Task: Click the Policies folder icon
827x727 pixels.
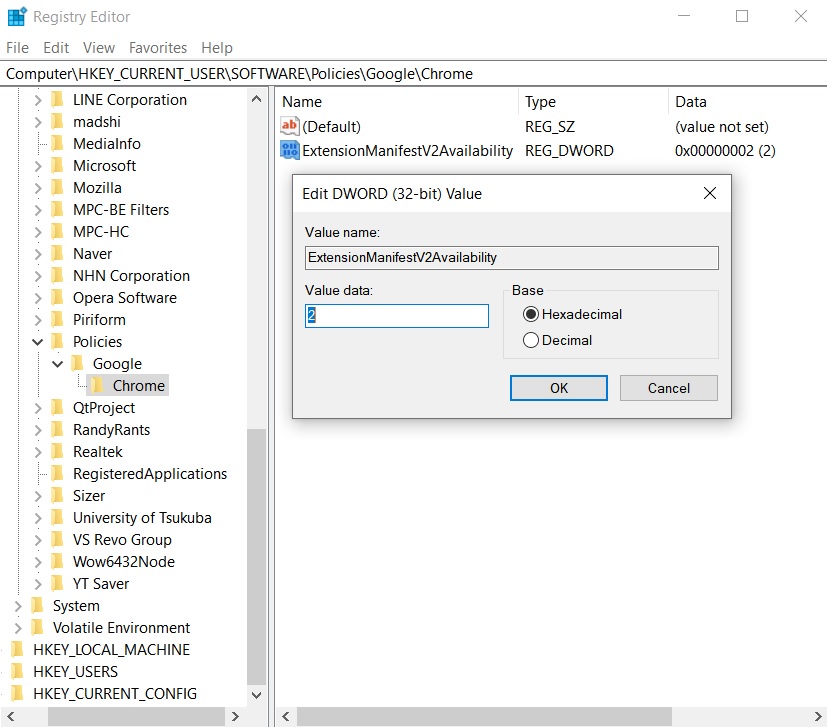Action: pyautogui.click(x=57, y=341)
